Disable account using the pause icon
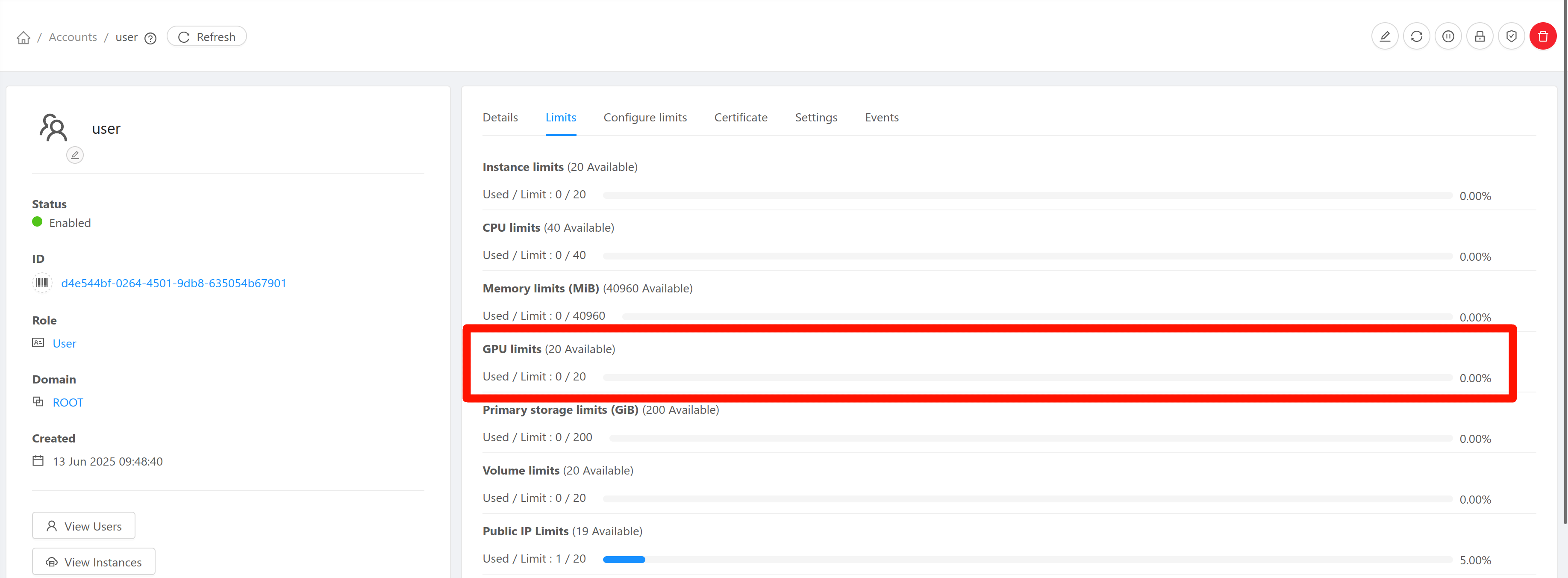1568x578 pixels. tap(1447, 36)
